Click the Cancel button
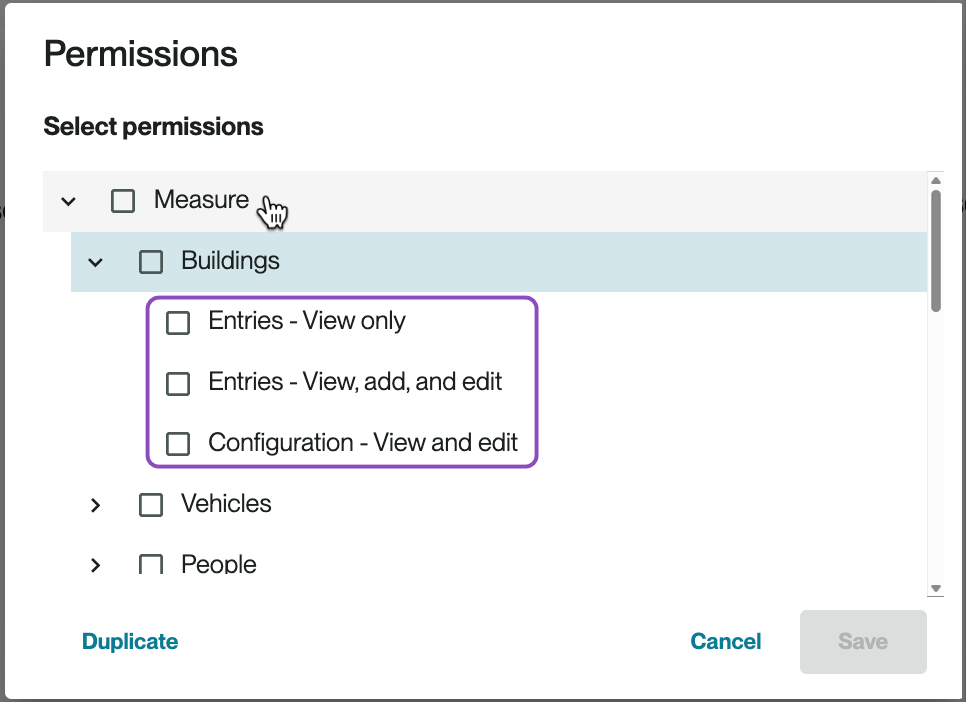The image size is (966, 702). pyautogui.click(x=726, y=642)
